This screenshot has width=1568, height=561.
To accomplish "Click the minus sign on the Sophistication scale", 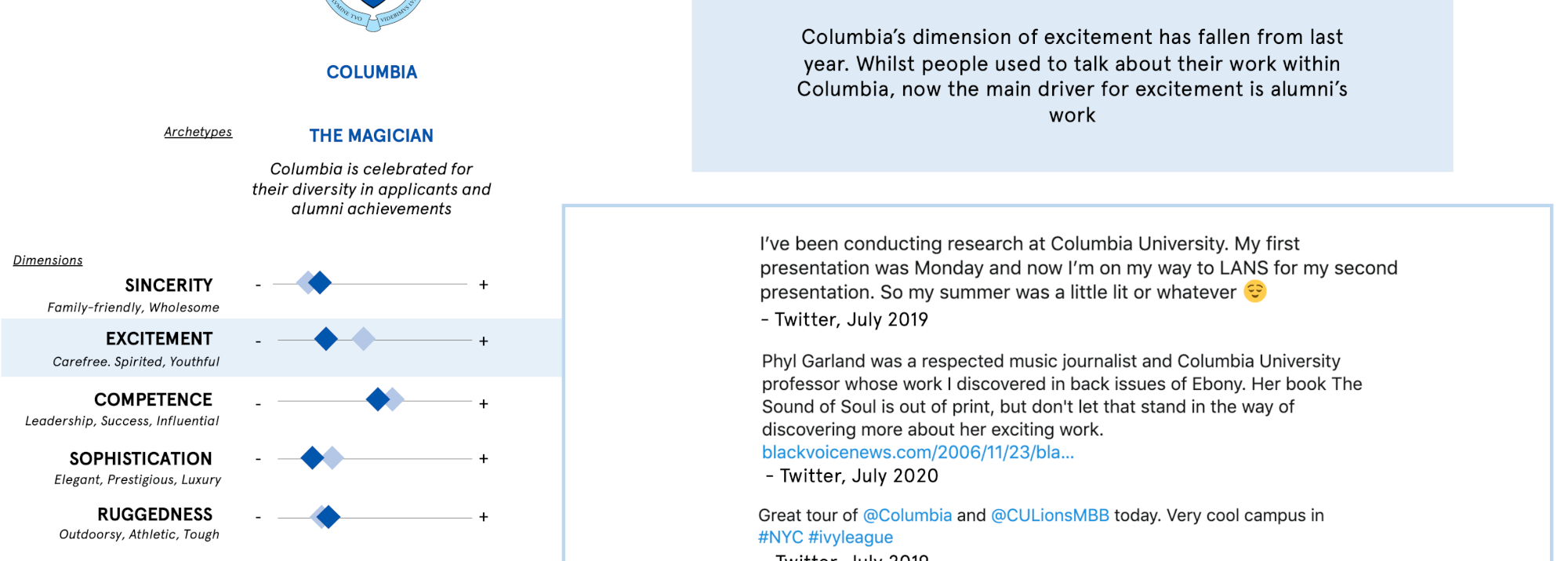I will point(258,459).
